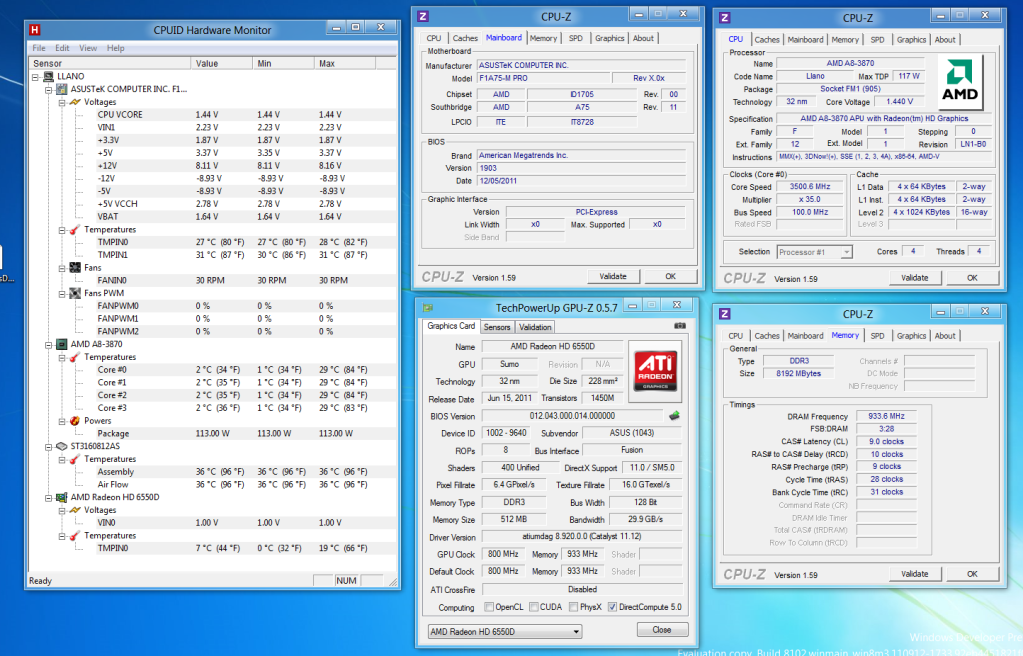Toggle the CUDA checkbox in GPU-Z

534,607
